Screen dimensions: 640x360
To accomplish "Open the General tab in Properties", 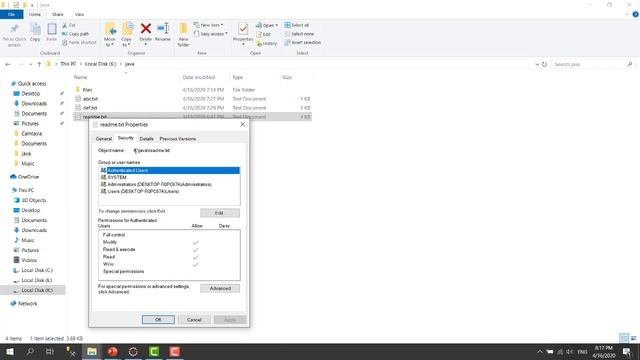I will coord(104,139).
